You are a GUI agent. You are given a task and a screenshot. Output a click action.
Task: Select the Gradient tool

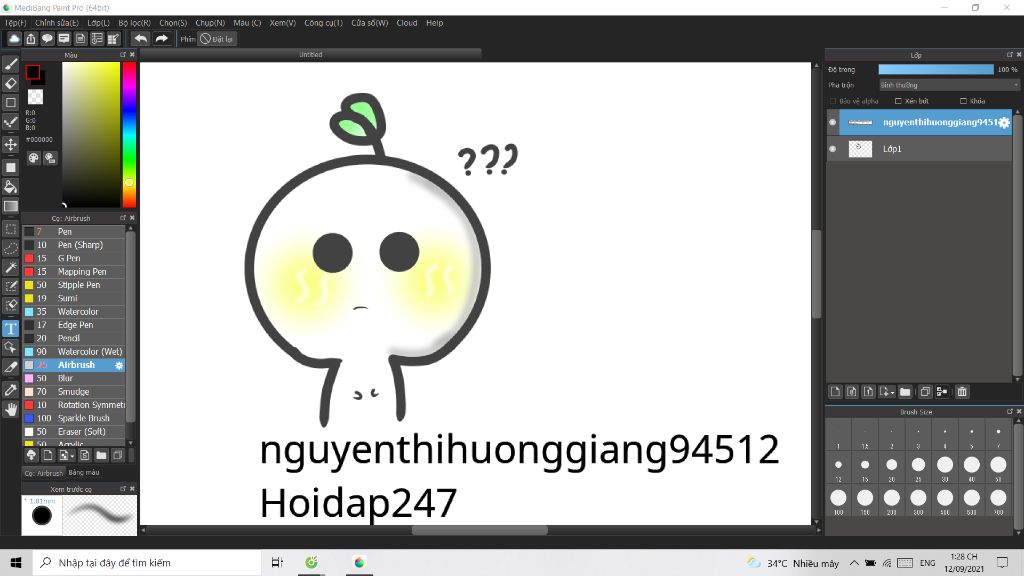point(11,206)
